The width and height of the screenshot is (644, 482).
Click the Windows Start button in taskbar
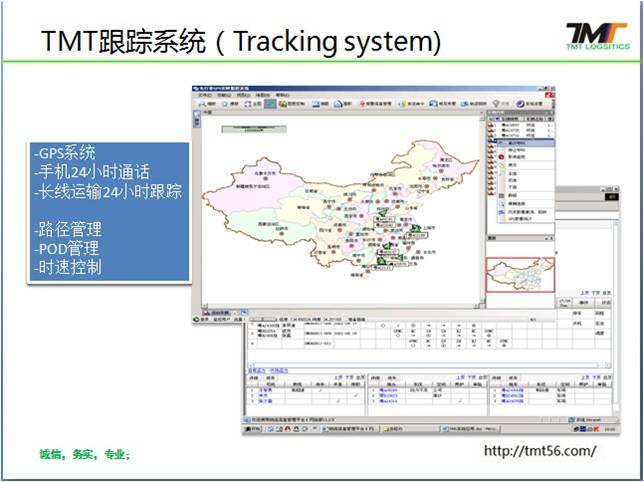pyautogui.click(x=253, y=429)
